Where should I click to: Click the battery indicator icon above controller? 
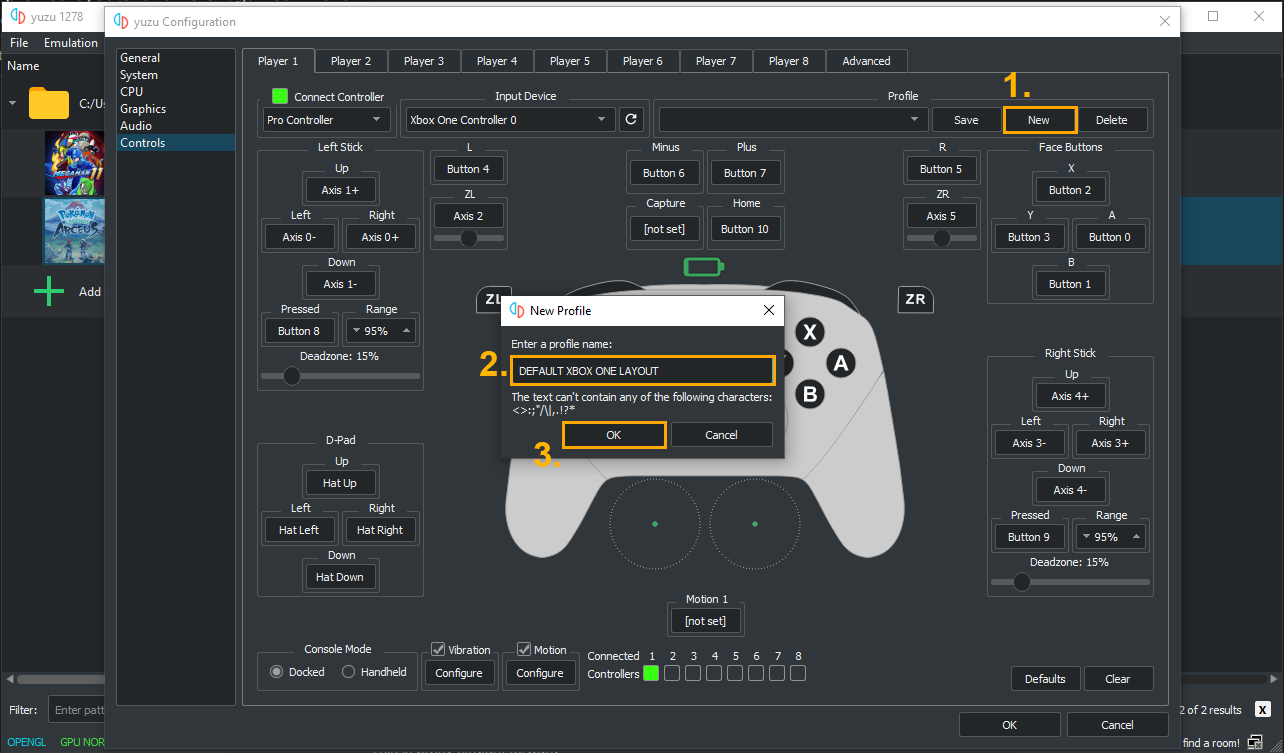click(x=704, y=267)
